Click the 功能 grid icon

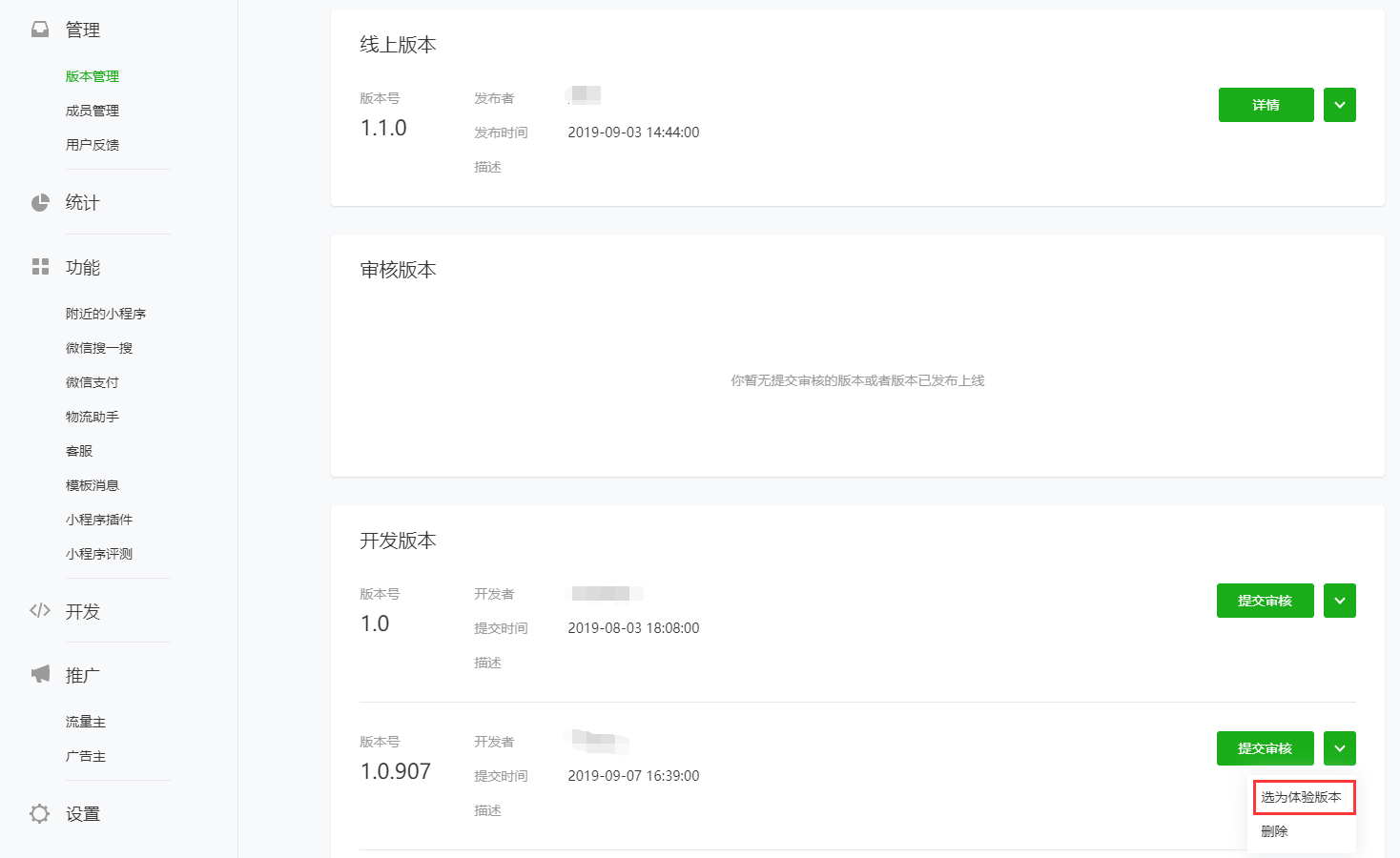click(40, 267)
